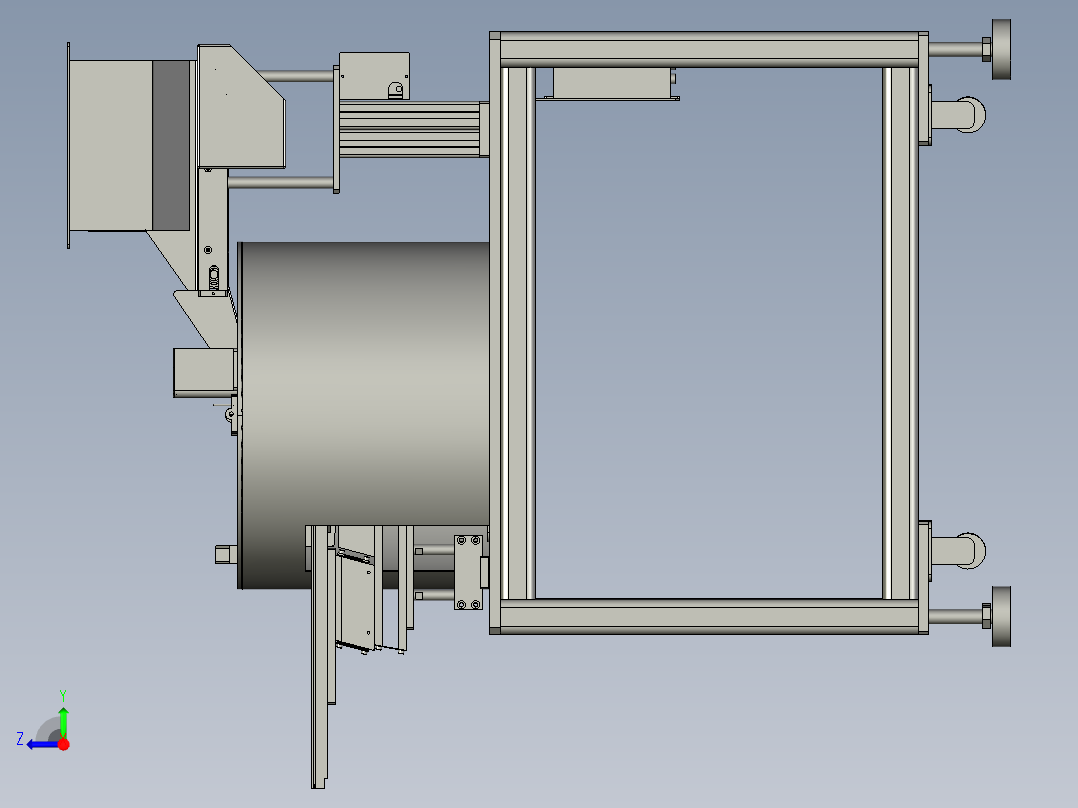This screenshot has height=808, width=1078.
Task: Select the top-right hand wheel knob
Action: pos(1001,50)
